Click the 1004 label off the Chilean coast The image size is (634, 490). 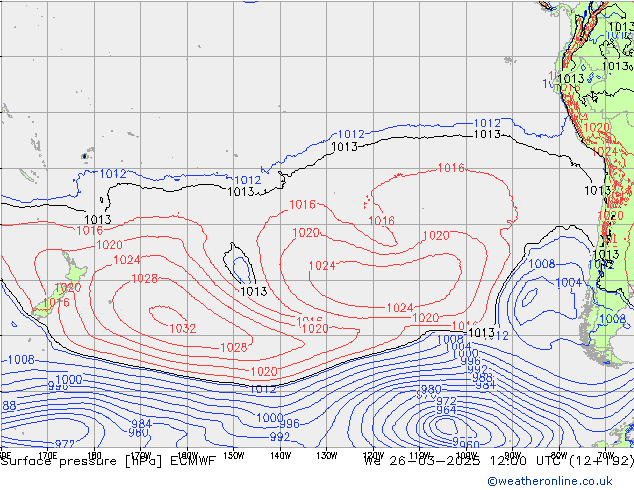pyautogui.click(x=568, y=282)
